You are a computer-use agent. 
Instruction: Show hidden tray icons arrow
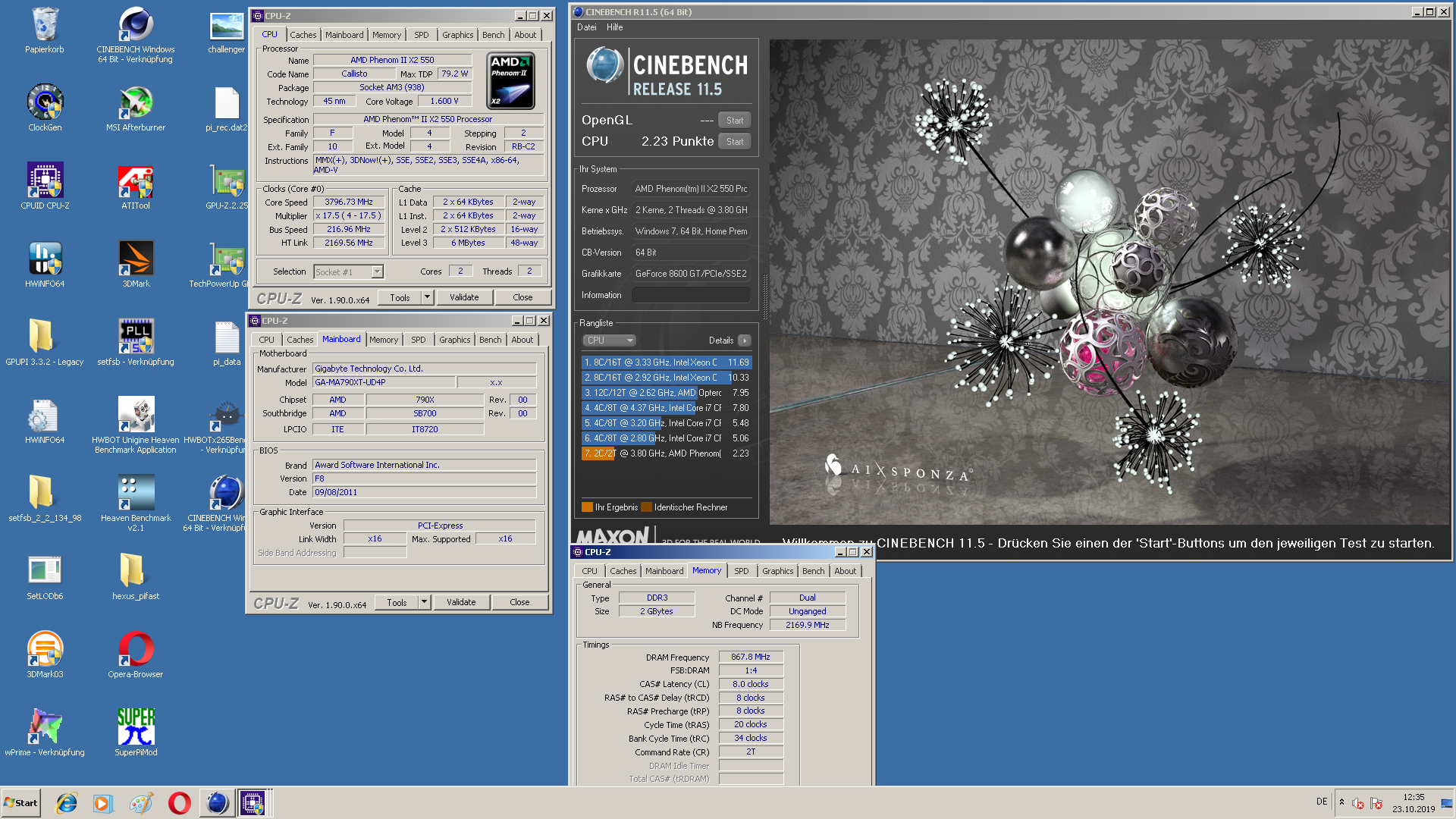(x=1341, y=802)
